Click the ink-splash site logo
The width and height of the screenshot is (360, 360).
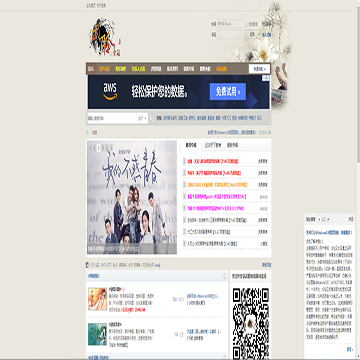(x=105, y=37)
